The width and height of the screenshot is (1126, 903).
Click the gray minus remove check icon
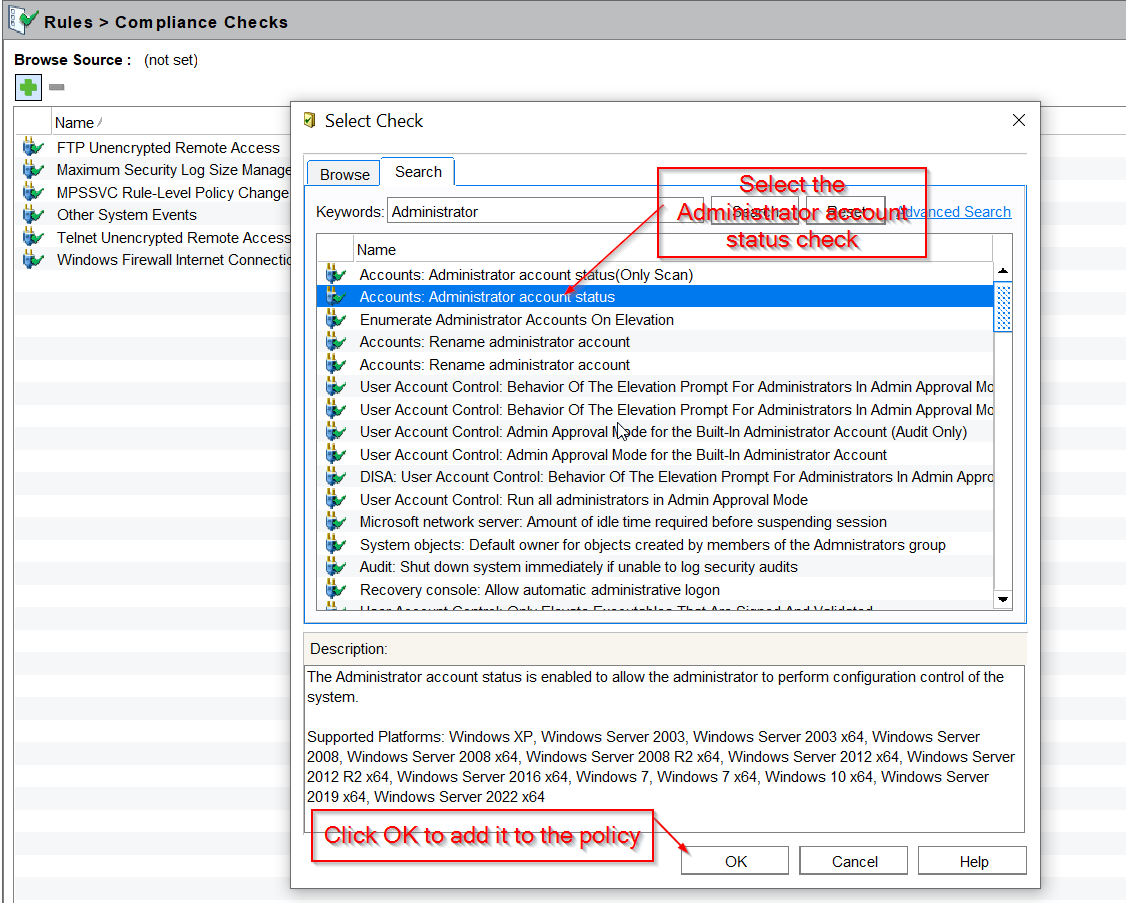tap(57, 88)
